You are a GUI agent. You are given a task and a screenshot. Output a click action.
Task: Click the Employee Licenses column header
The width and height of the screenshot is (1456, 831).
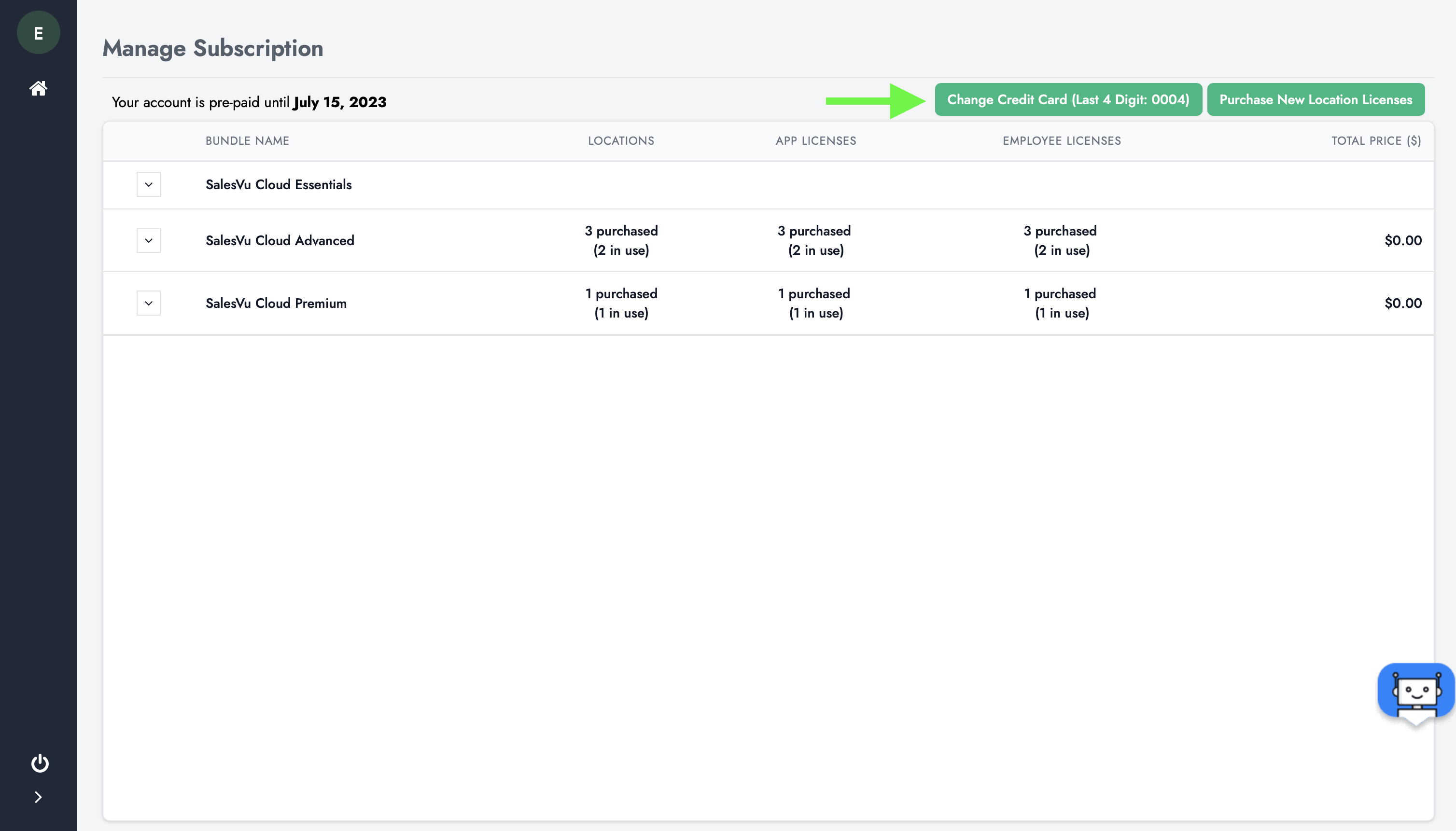tap(1062, 141)
